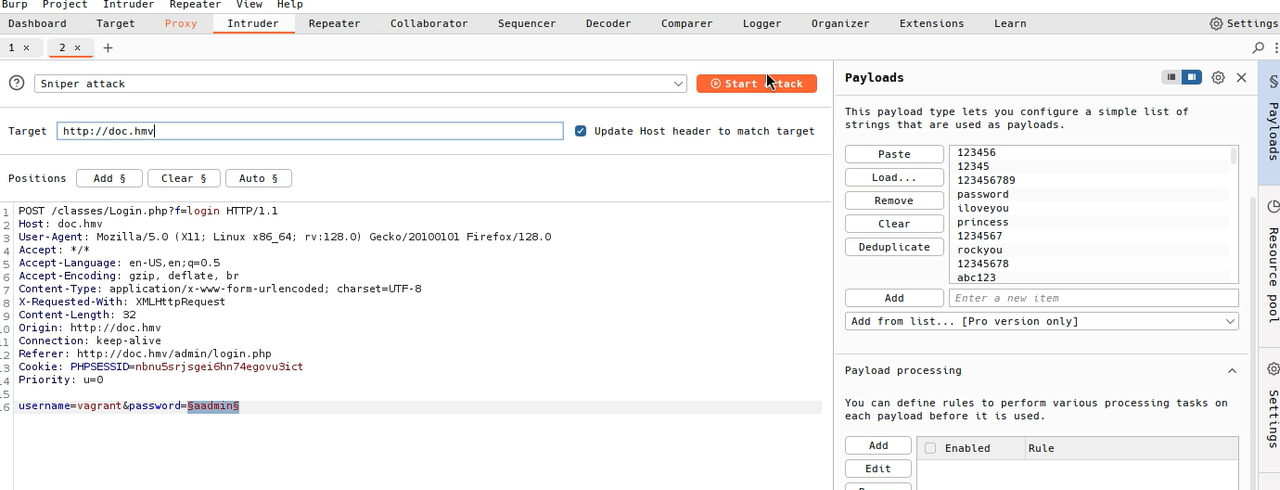The image size is (1280, 490).
Task: Open the Payloads side tab
Action: [x=1272, y=123]
